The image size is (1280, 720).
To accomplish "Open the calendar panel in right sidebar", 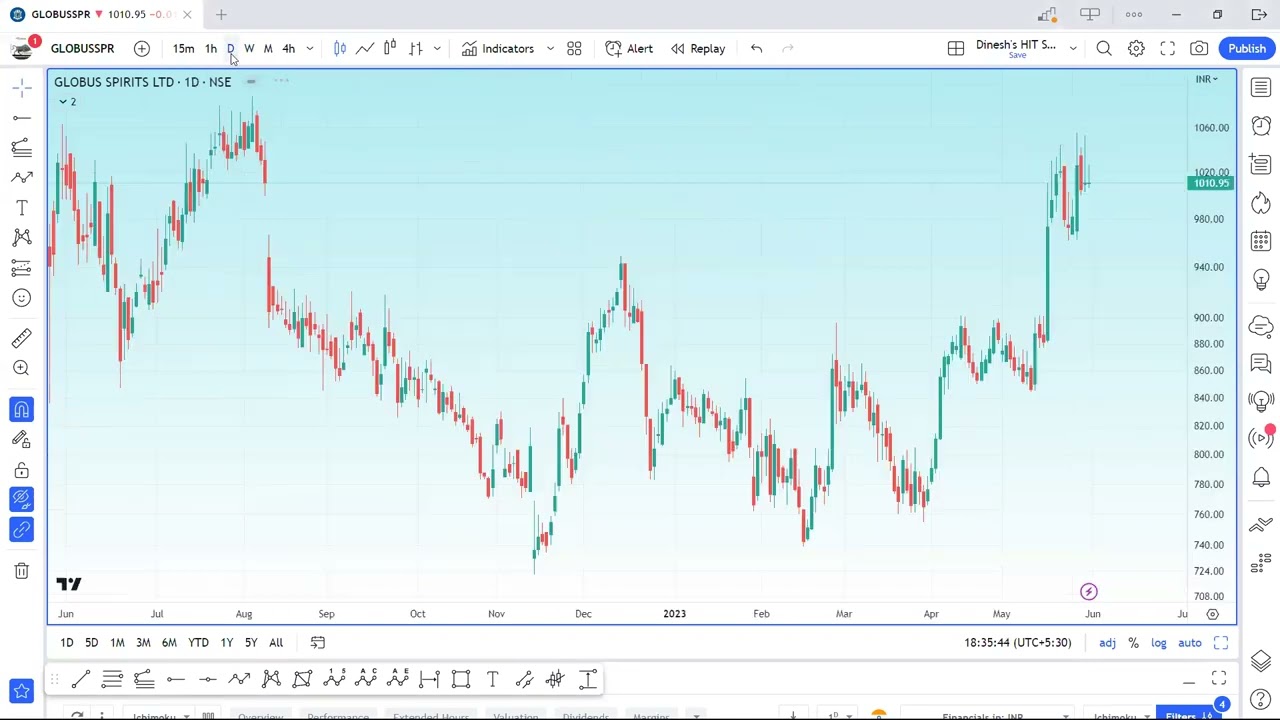I will pos(1261,241).
